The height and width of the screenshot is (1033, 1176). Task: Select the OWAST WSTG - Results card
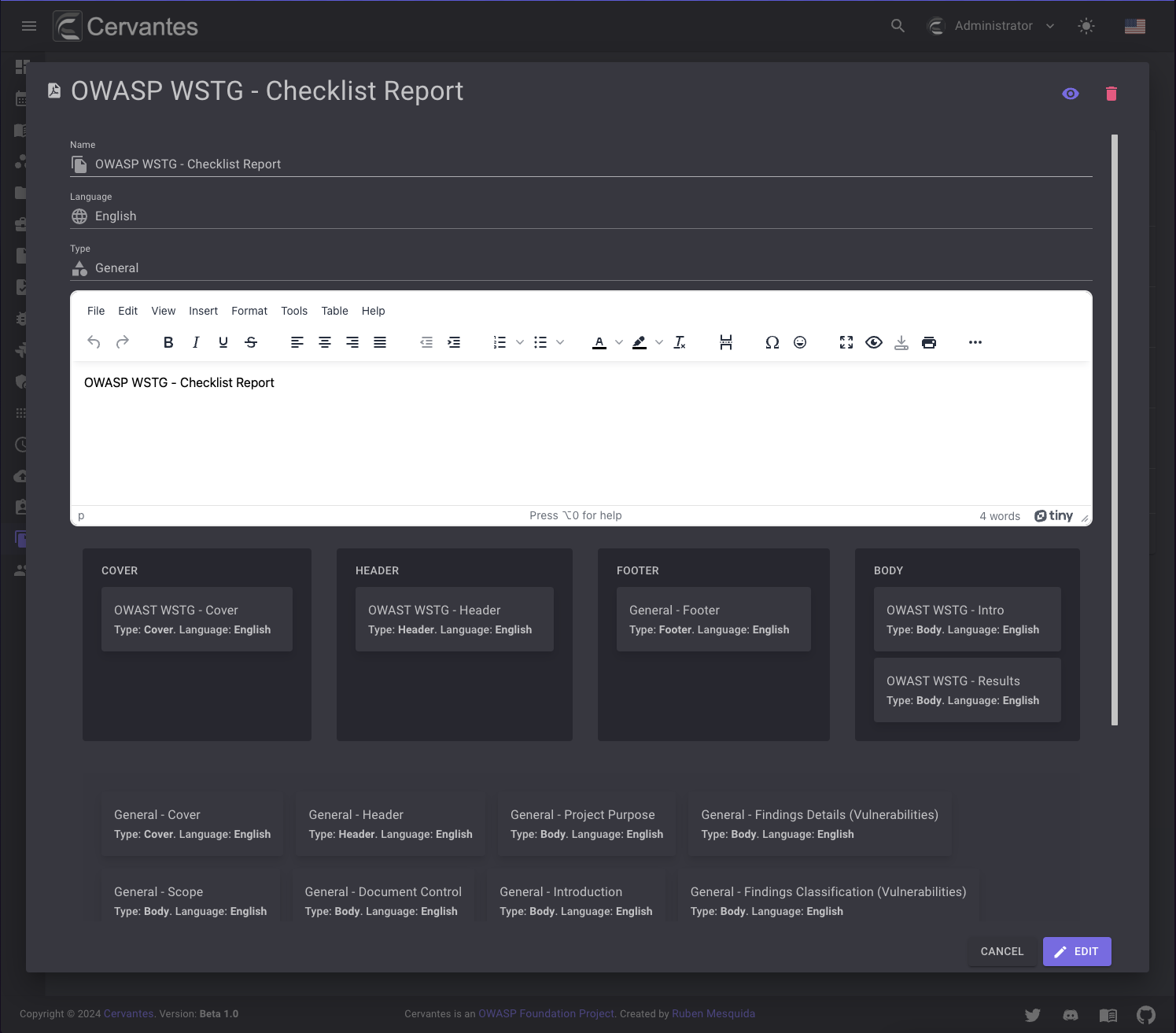(968, 690)
